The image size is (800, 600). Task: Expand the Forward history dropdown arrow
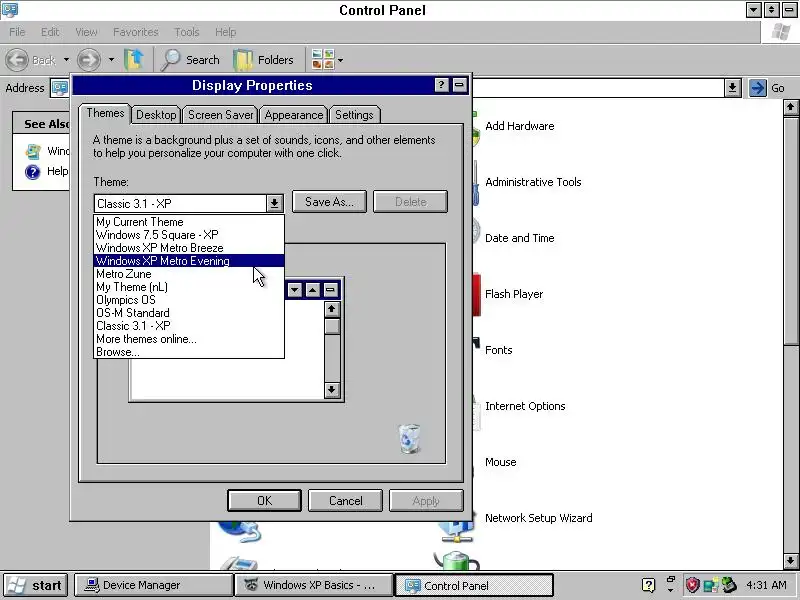(x=111, y=60)
